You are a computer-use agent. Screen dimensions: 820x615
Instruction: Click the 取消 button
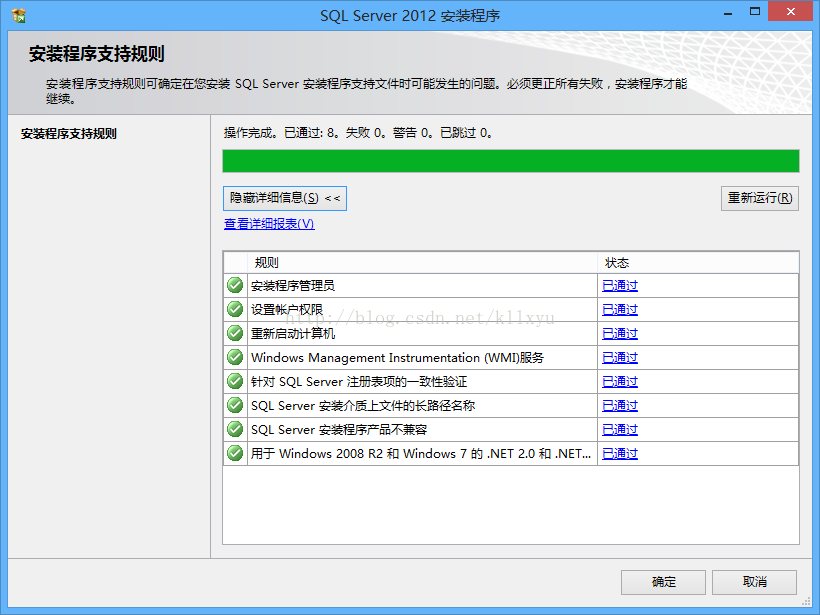(x=754, y=582)
